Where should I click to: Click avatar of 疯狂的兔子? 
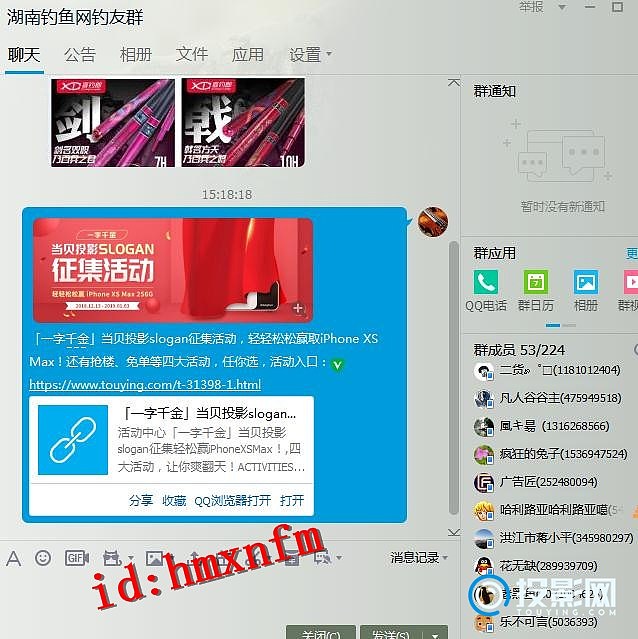coord(484,454)
